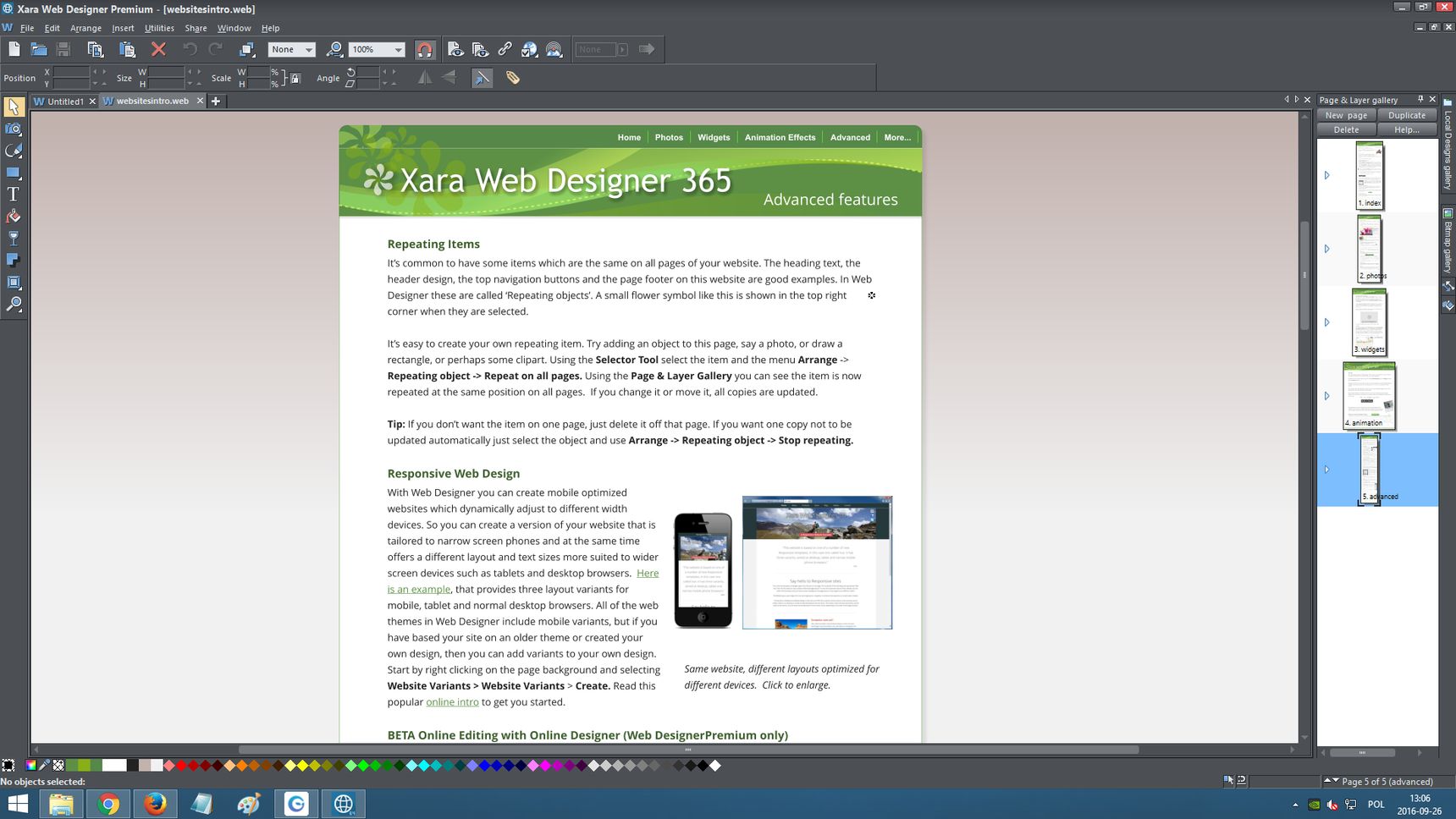Select the Freehand drawing tool
Screen dimensions: 1456x819
14,151
